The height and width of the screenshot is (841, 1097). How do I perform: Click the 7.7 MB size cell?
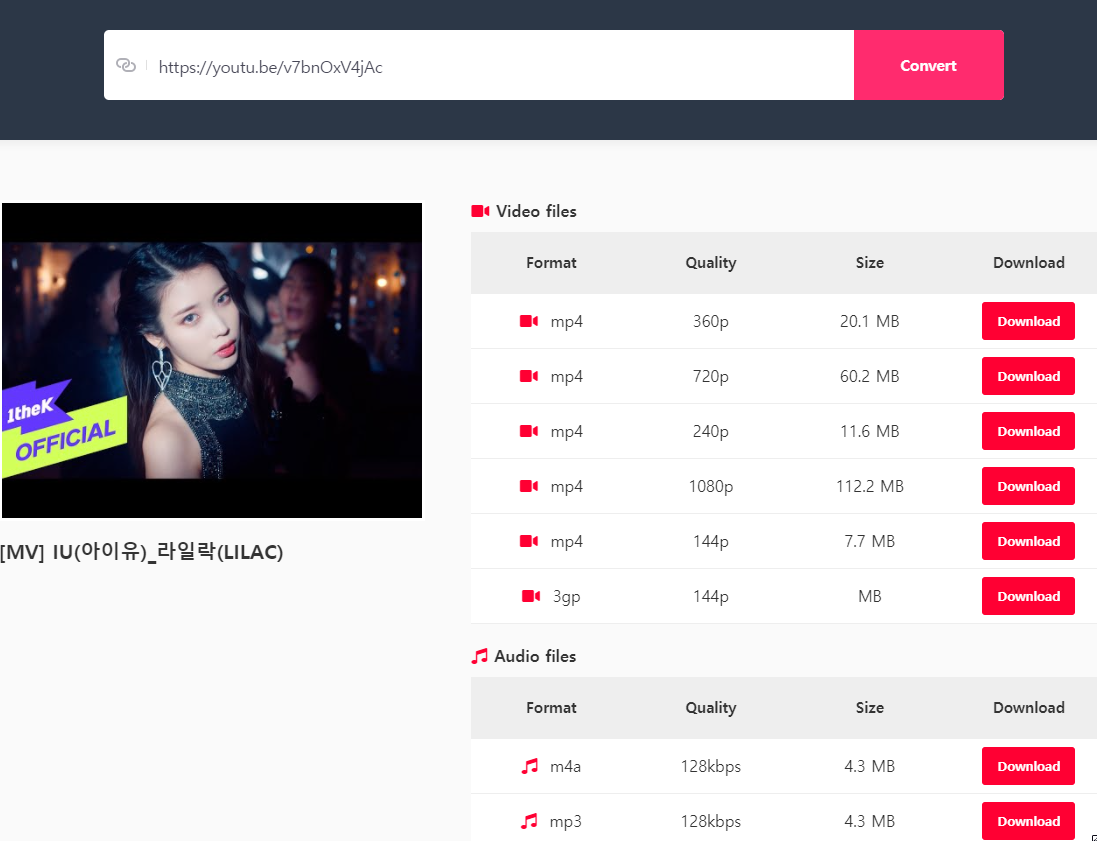(870, 541)
